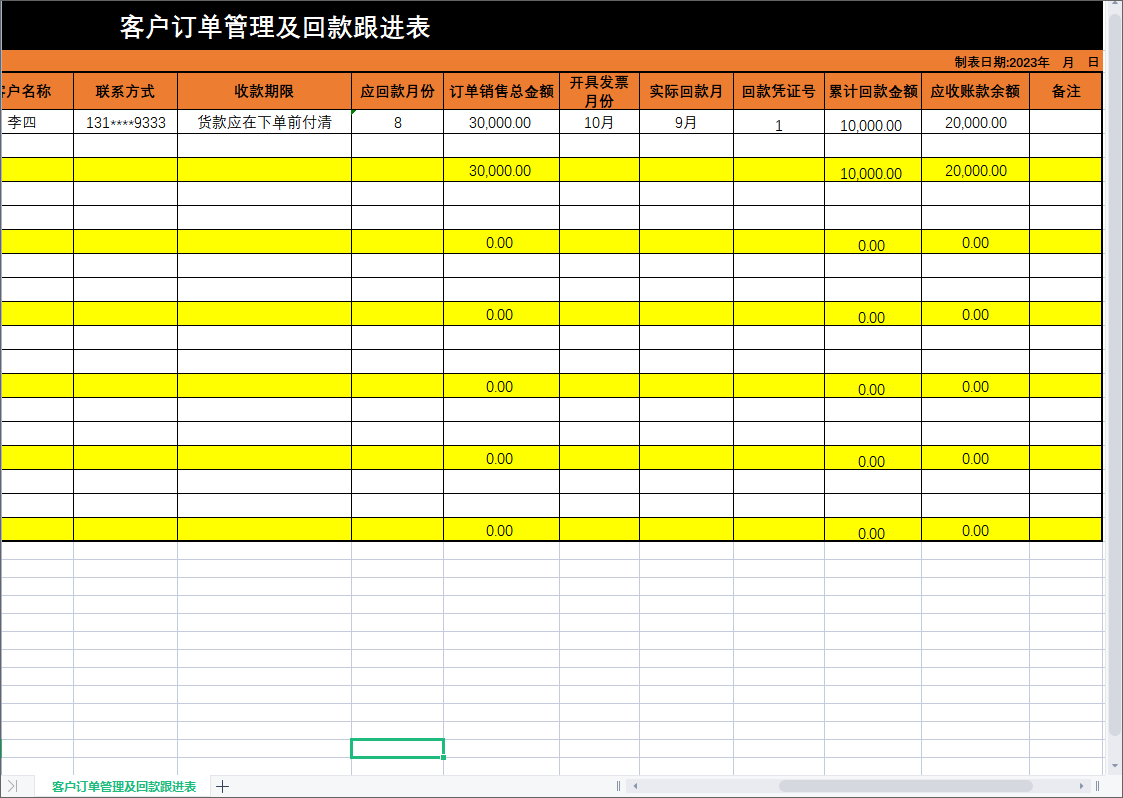Click the horizontal scrollbar's right arrow
Image resolution: width=1123 pixels, height=798 pixels.
point(1081,787)
